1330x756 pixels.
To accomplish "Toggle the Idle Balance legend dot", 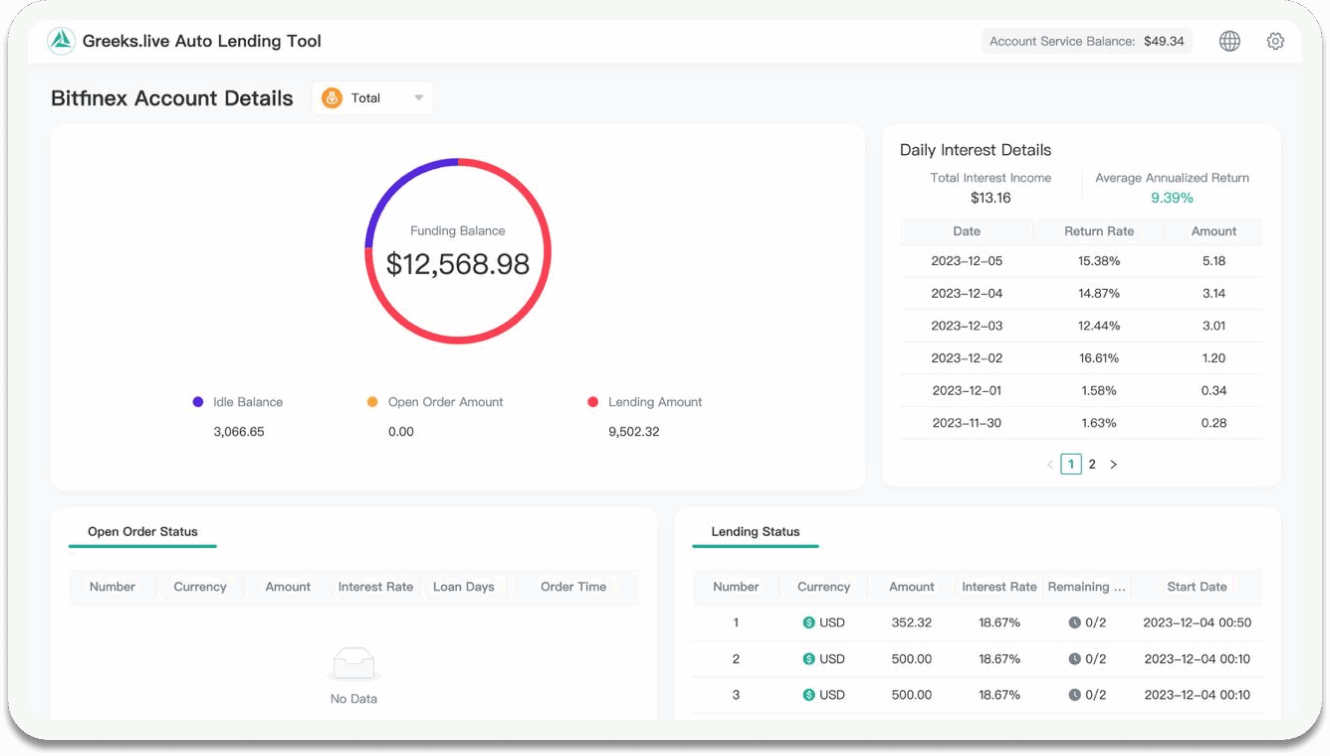I will click(x=198, y=402).
